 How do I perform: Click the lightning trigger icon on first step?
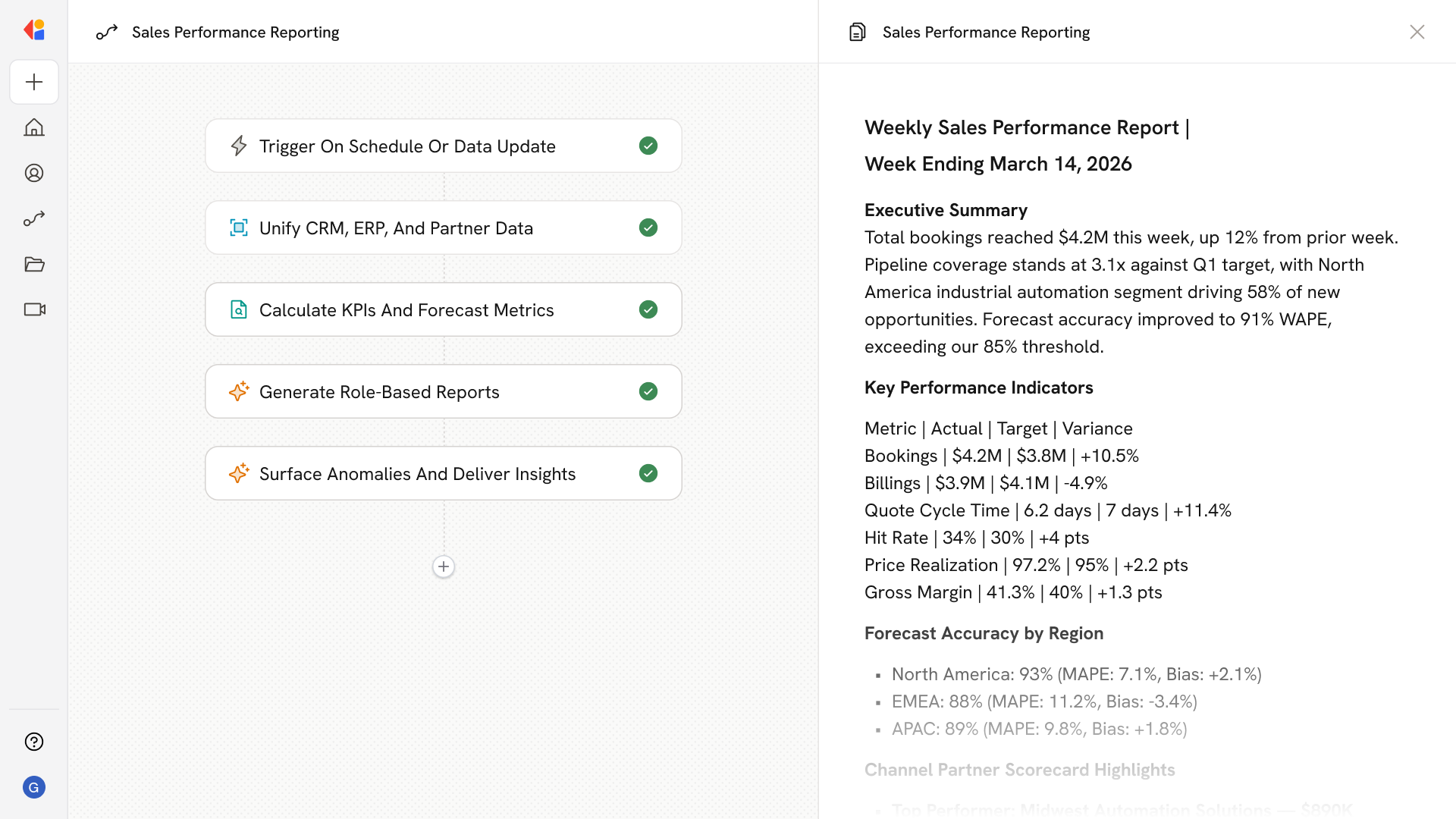tap(239, 146)
